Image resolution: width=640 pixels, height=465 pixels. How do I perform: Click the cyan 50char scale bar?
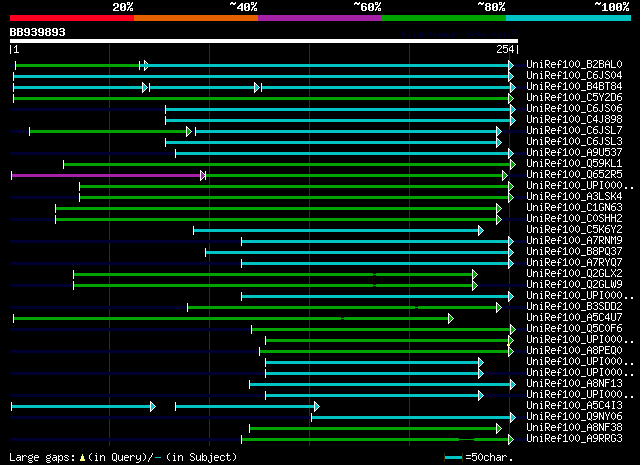pos(453,457)
